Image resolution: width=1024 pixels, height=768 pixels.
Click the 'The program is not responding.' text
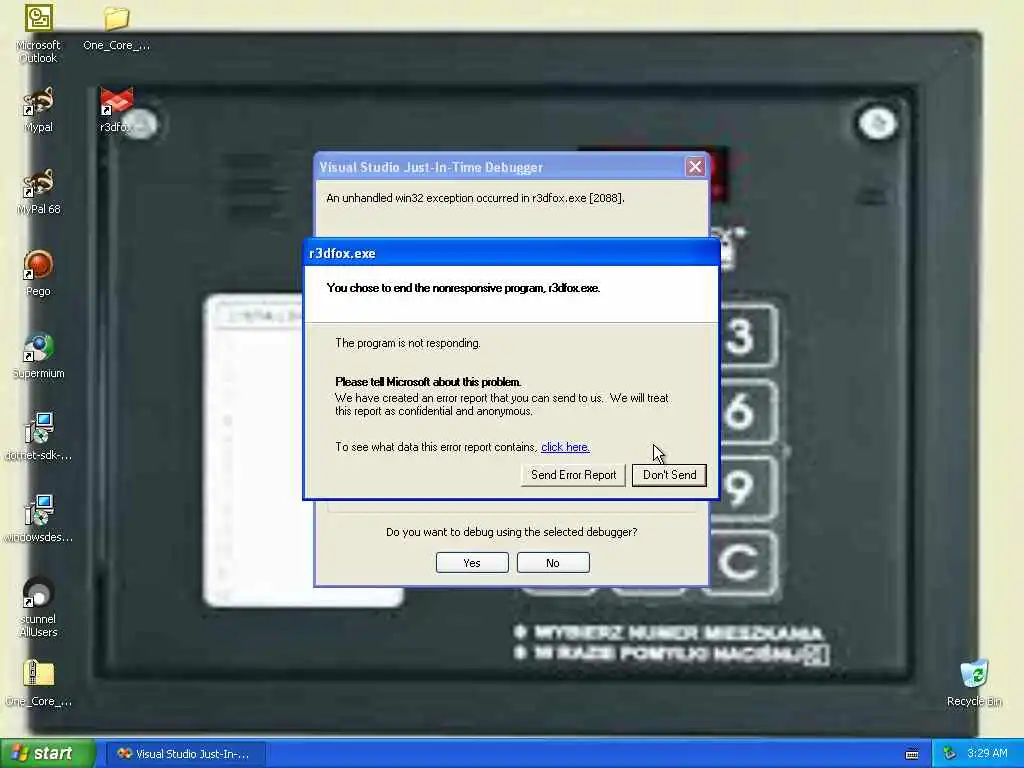pyautogui.click(x=408, y=344)
